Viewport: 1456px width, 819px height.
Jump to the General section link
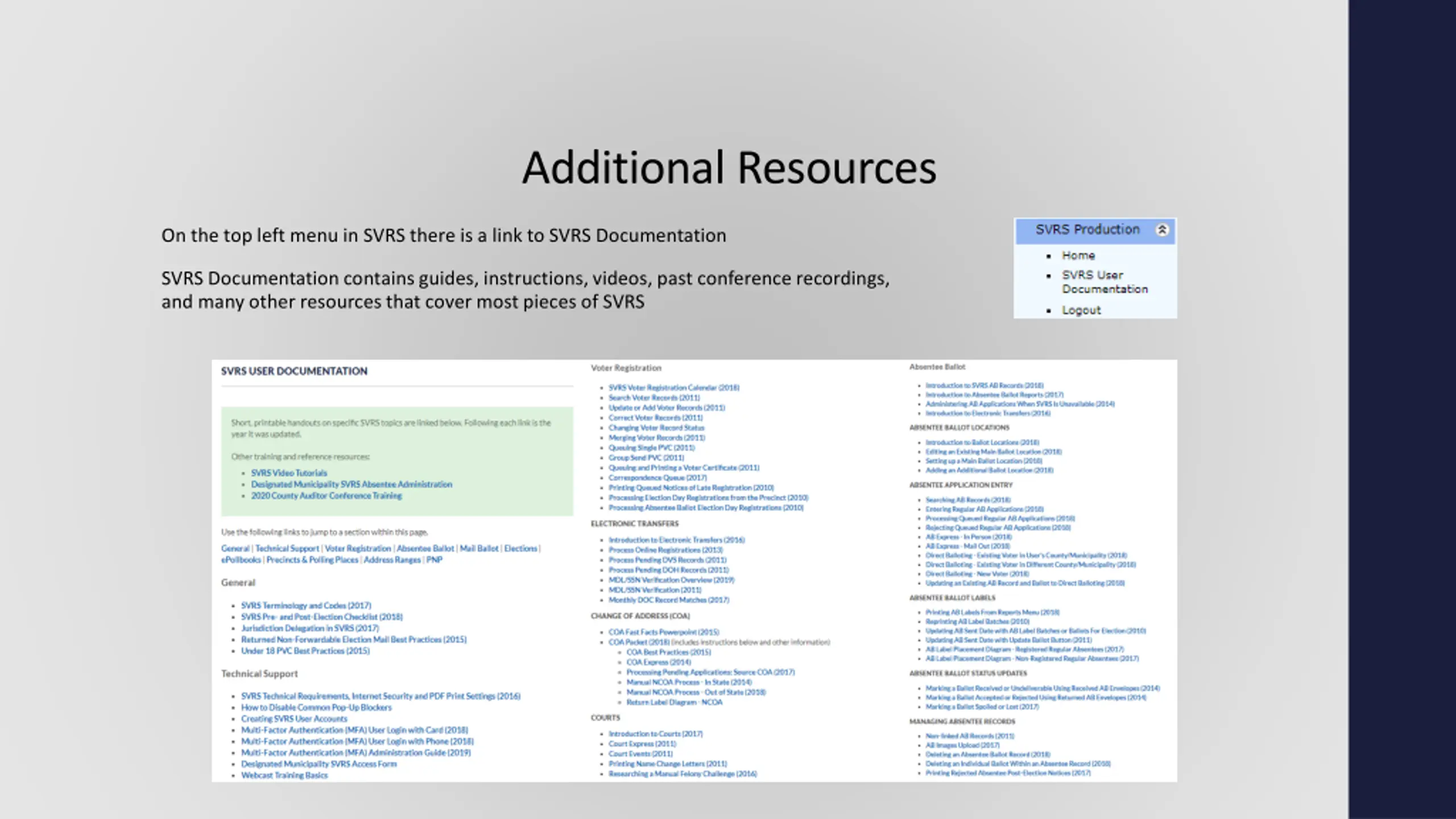tap(235, 548)
